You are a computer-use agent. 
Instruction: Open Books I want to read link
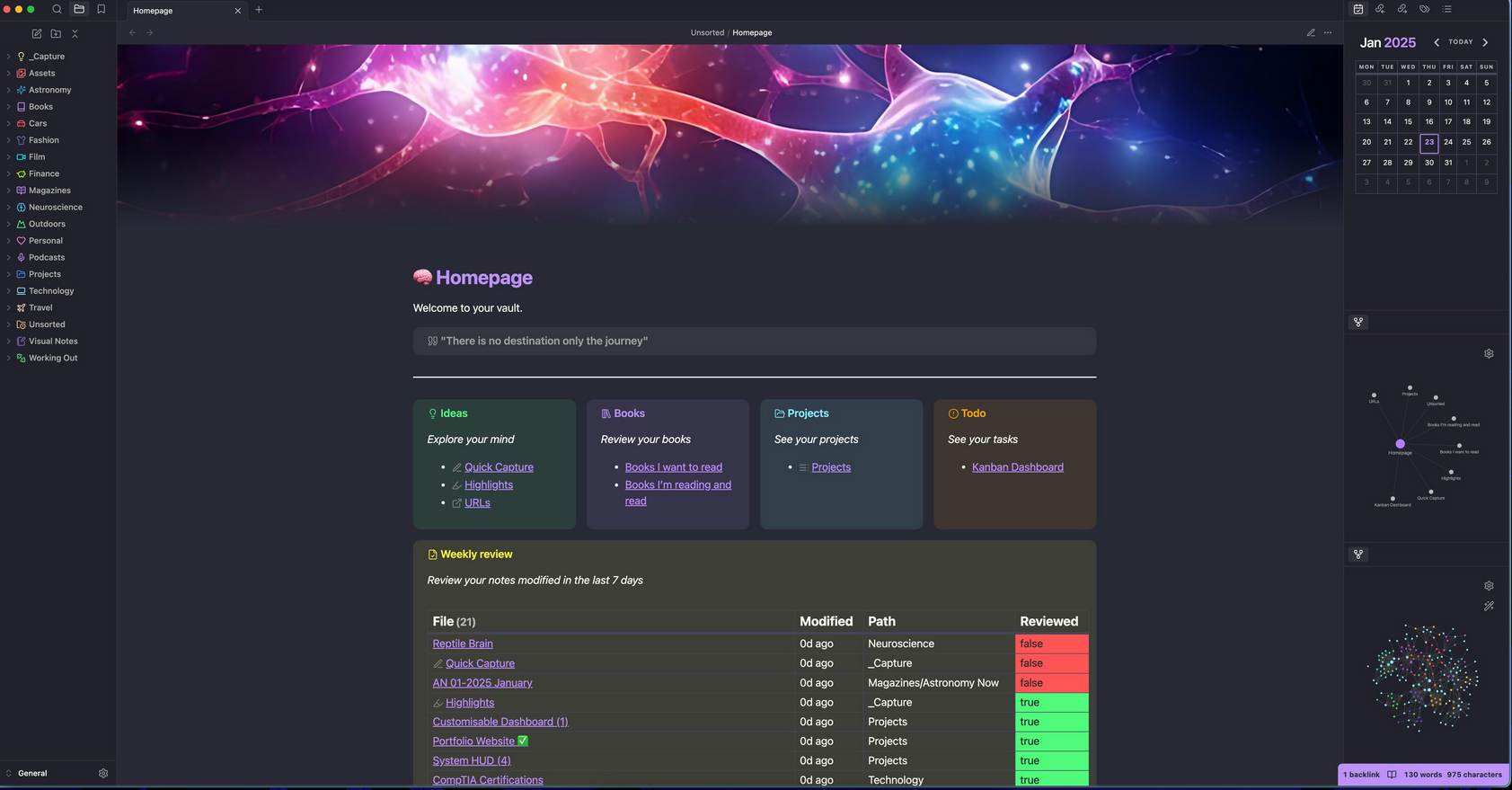[x=674, y=467]
